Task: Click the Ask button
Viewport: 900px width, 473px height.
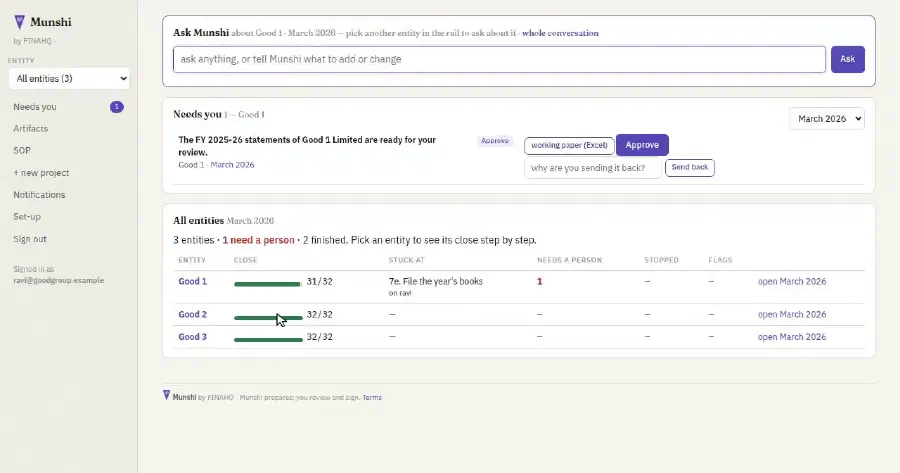Action: [847, 59]
